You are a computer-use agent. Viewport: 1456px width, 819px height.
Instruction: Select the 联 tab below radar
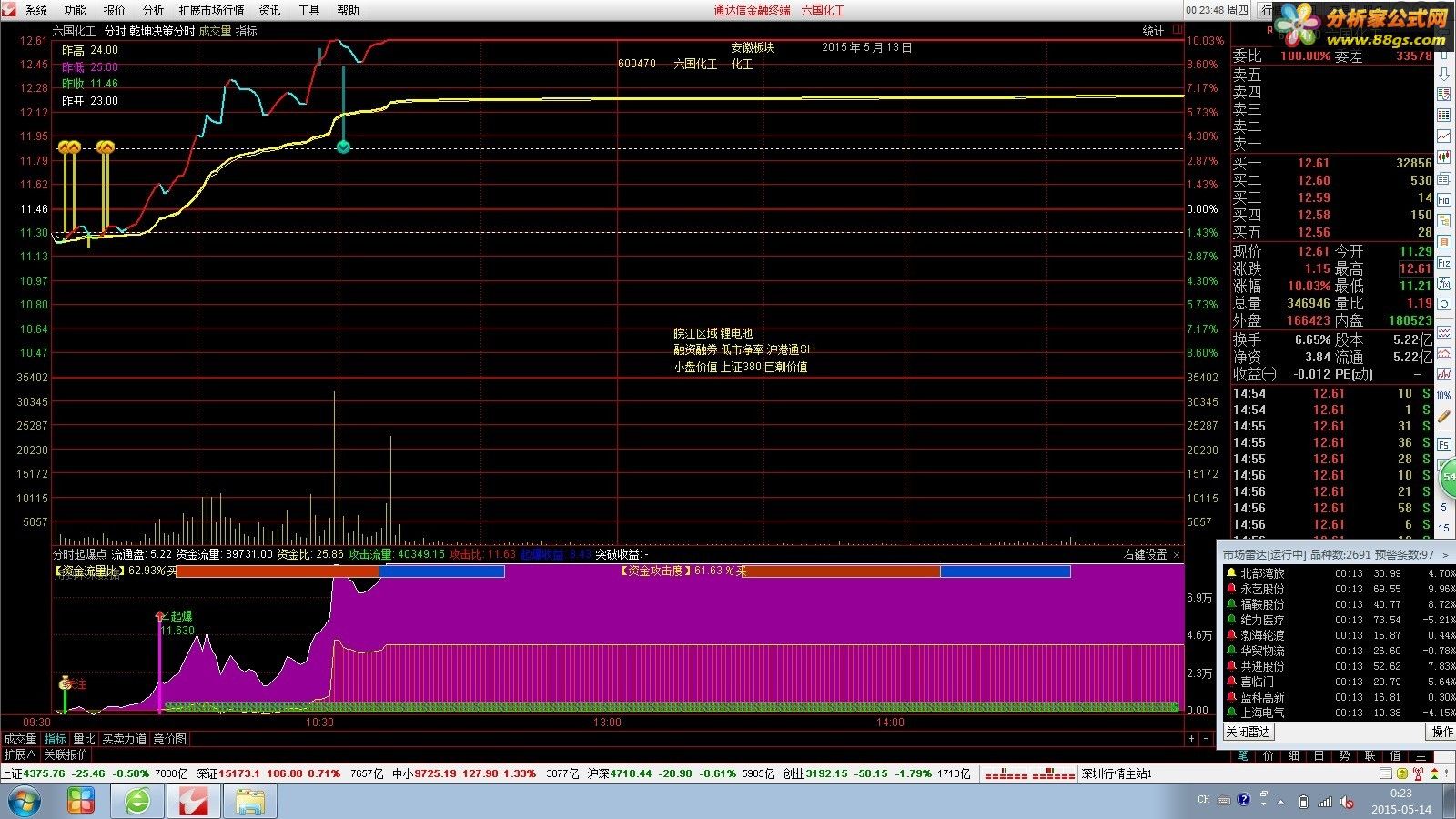tap(1370, 756)
